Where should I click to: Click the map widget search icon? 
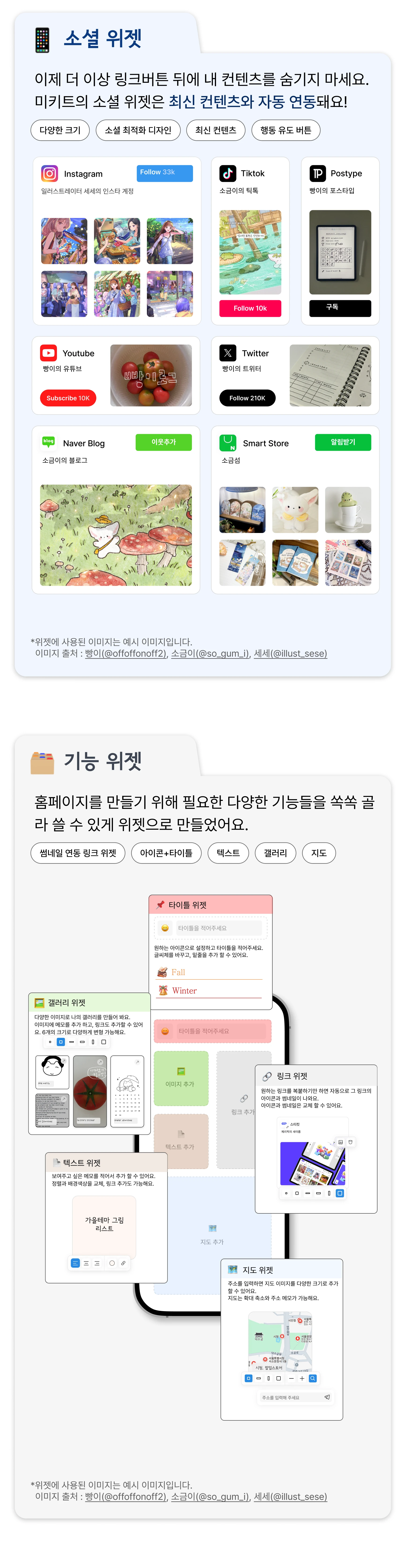(313, 1378)
